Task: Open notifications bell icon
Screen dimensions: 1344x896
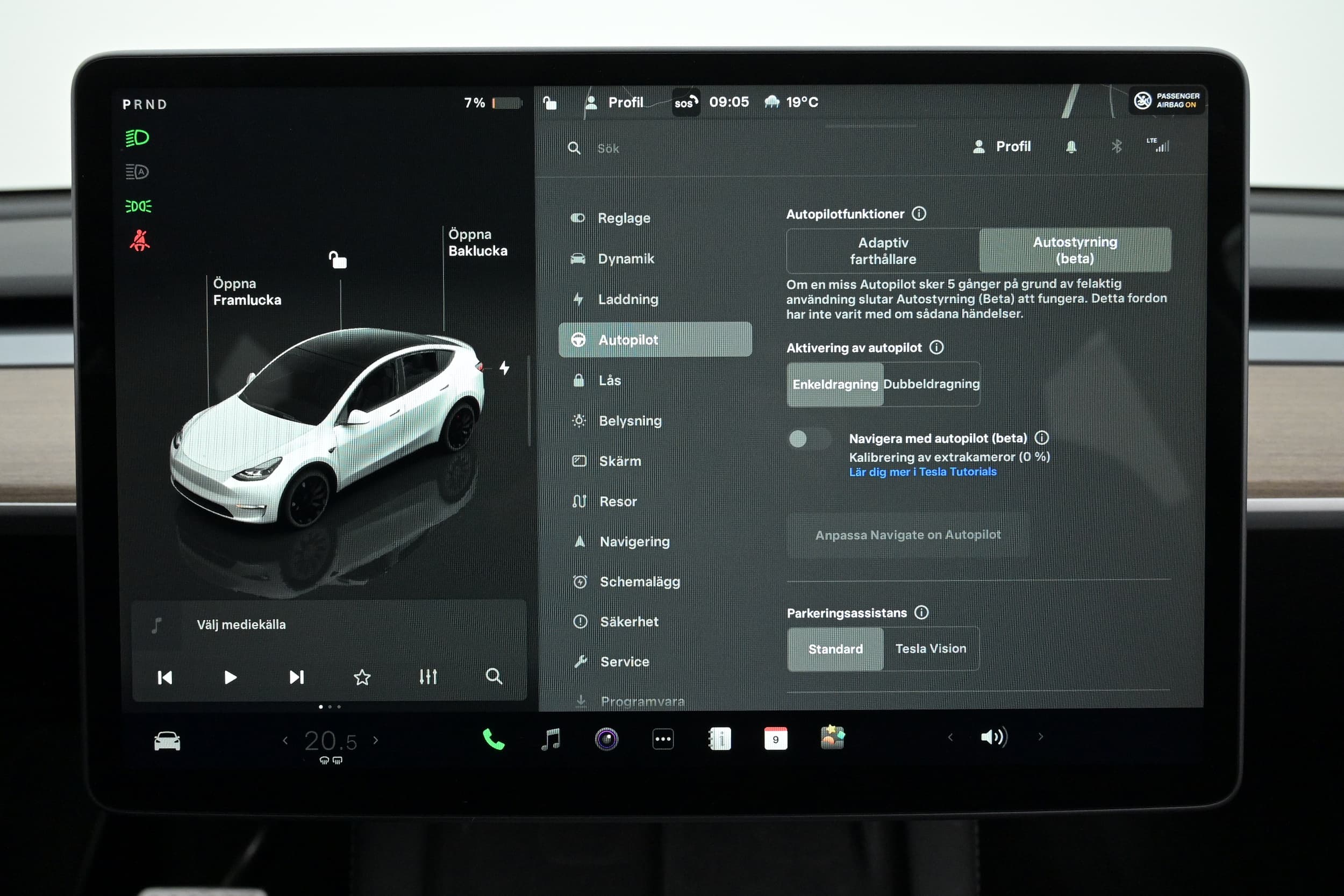Action: click(1071, 147)
